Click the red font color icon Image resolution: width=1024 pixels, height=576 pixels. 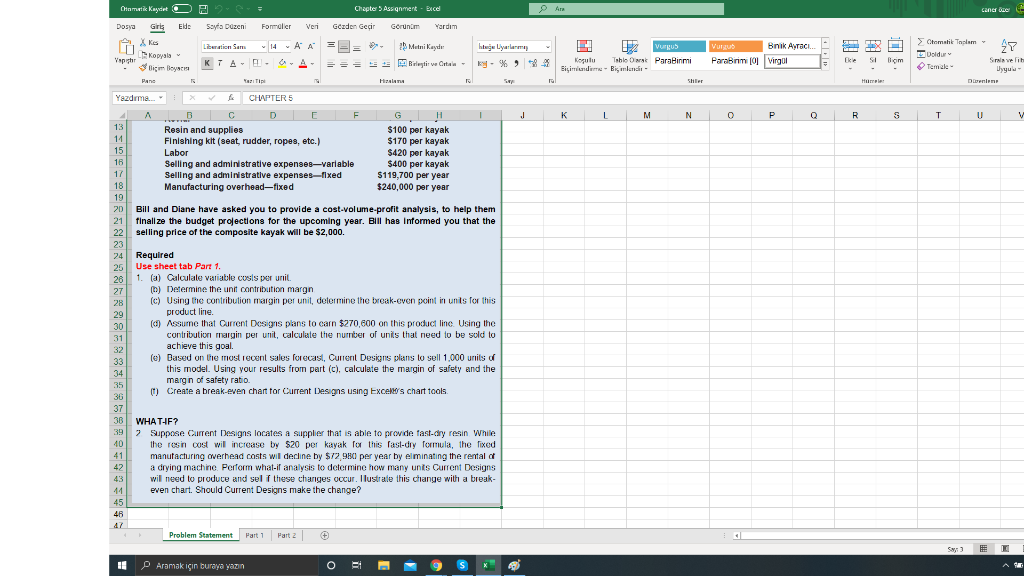pos(303,63)
